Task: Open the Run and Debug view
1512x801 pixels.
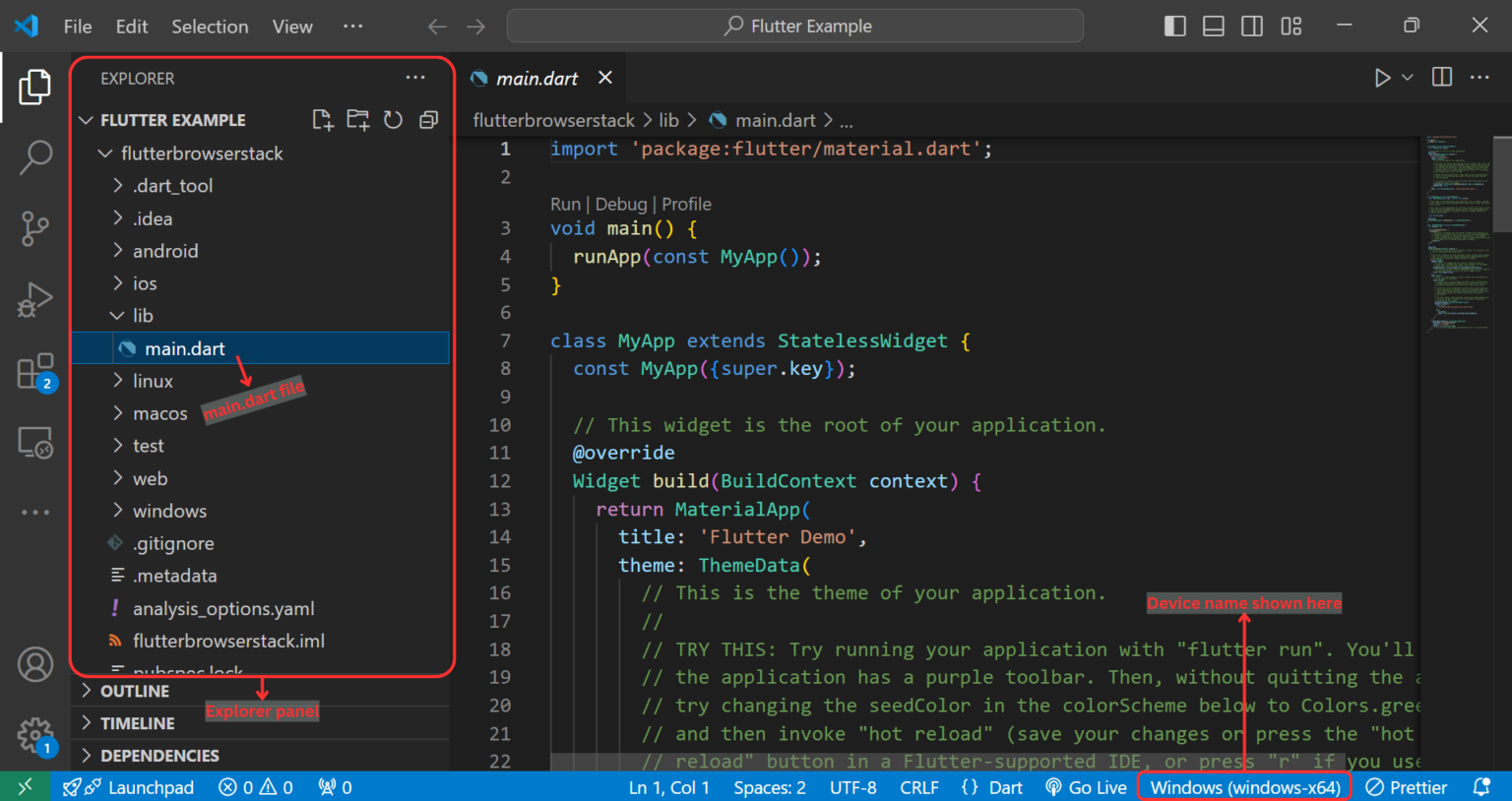Action: 35,300
